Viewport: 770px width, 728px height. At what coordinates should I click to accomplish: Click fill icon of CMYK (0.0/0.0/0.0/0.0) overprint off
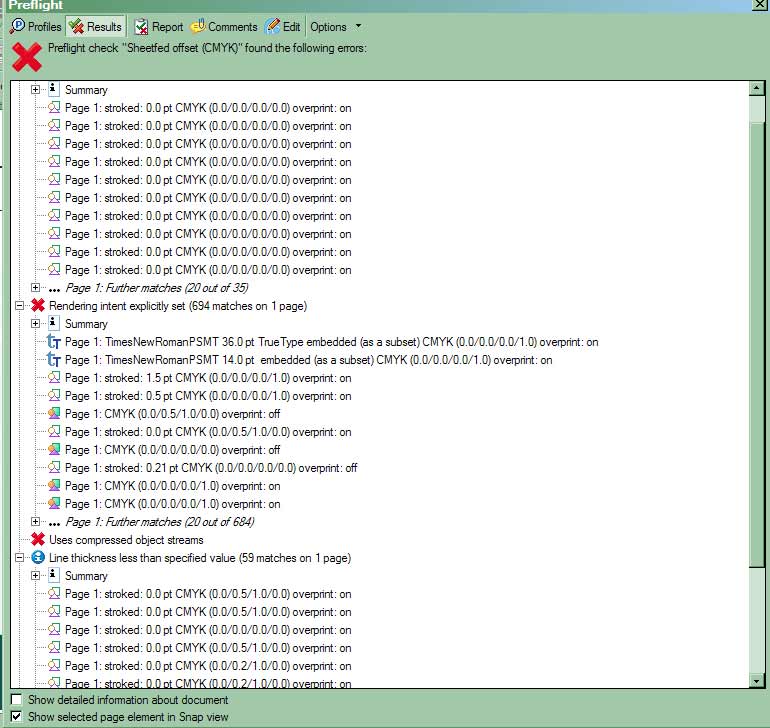(54, 449)
